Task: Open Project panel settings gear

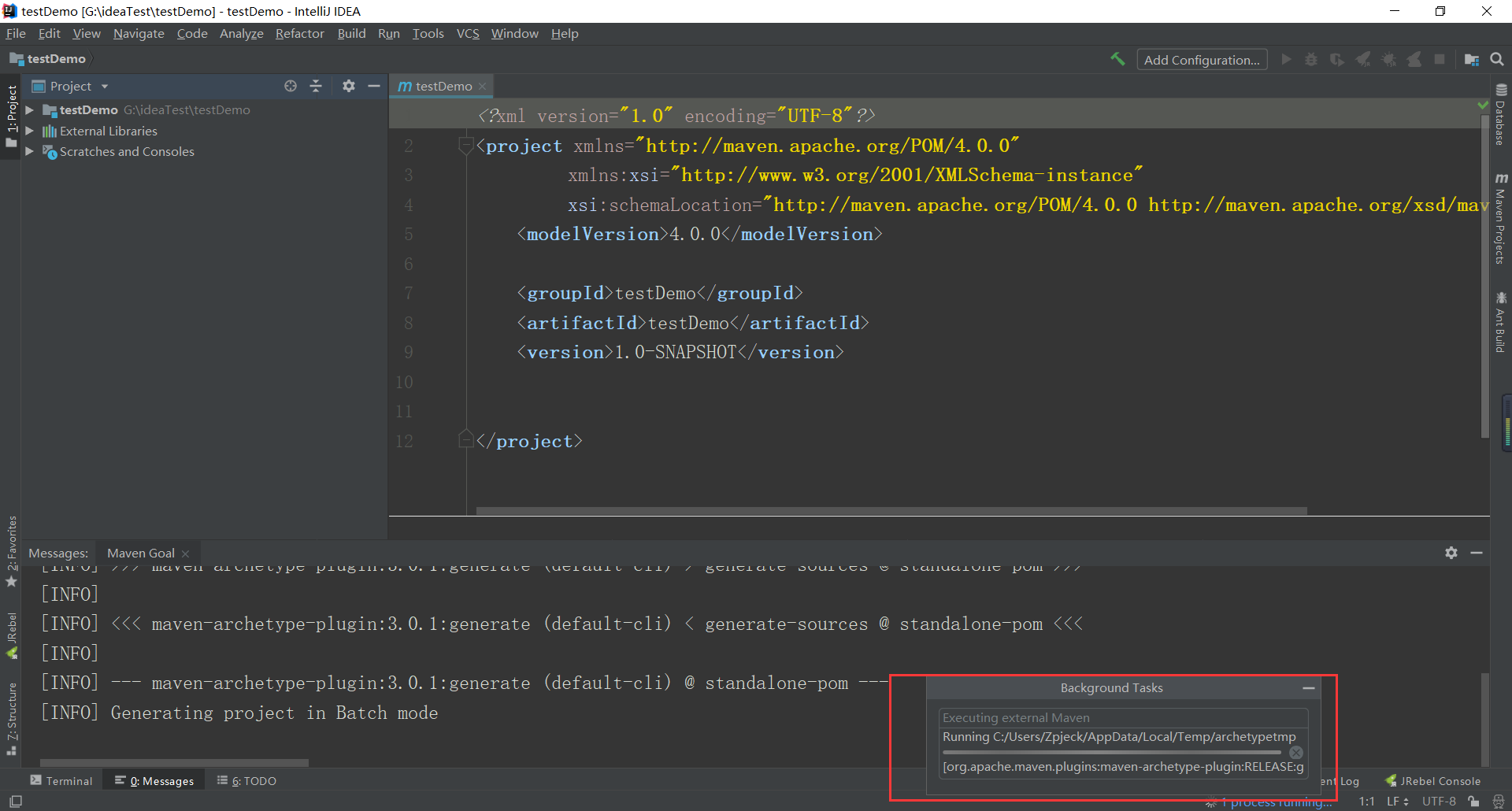Action: click(349, 86)
